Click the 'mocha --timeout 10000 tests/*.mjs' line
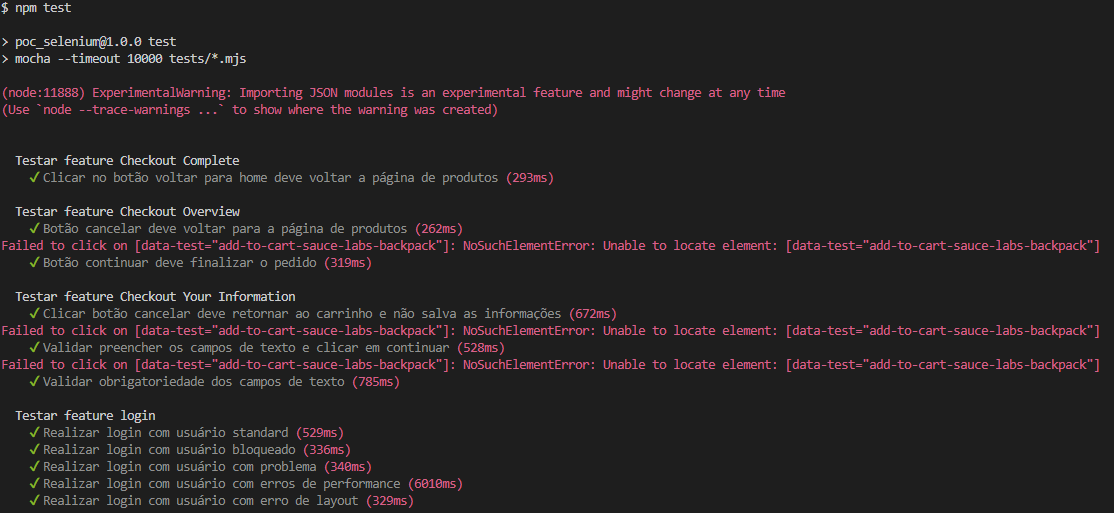This screenshot has height=513, width=1114. (124, 59)
